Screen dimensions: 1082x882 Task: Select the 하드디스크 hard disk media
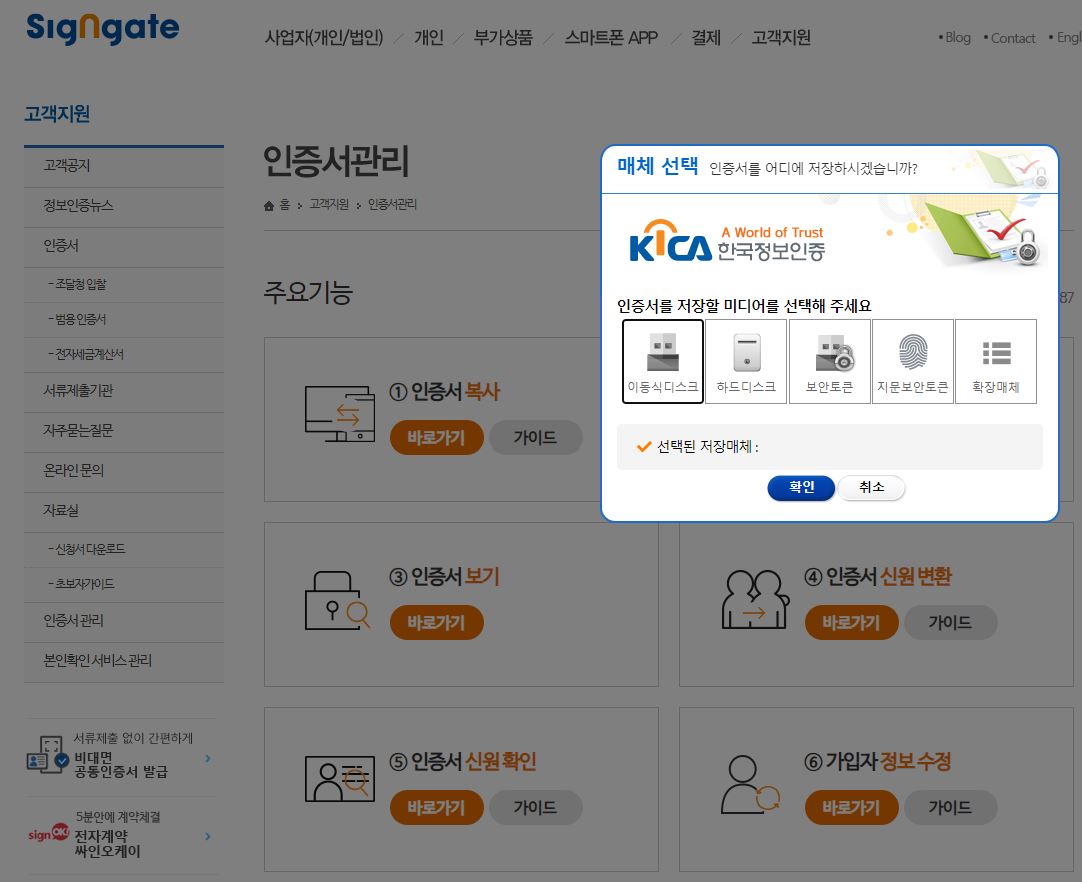click(x=746, y=361)
